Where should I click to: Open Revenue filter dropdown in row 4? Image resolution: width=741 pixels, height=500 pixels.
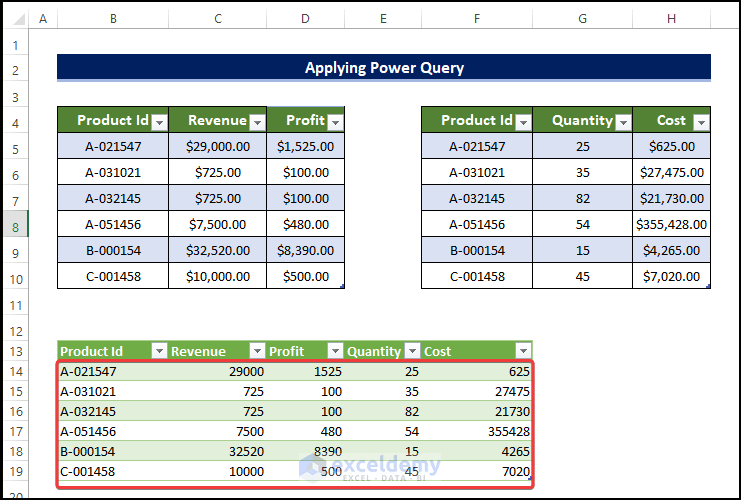coord(257,122)
